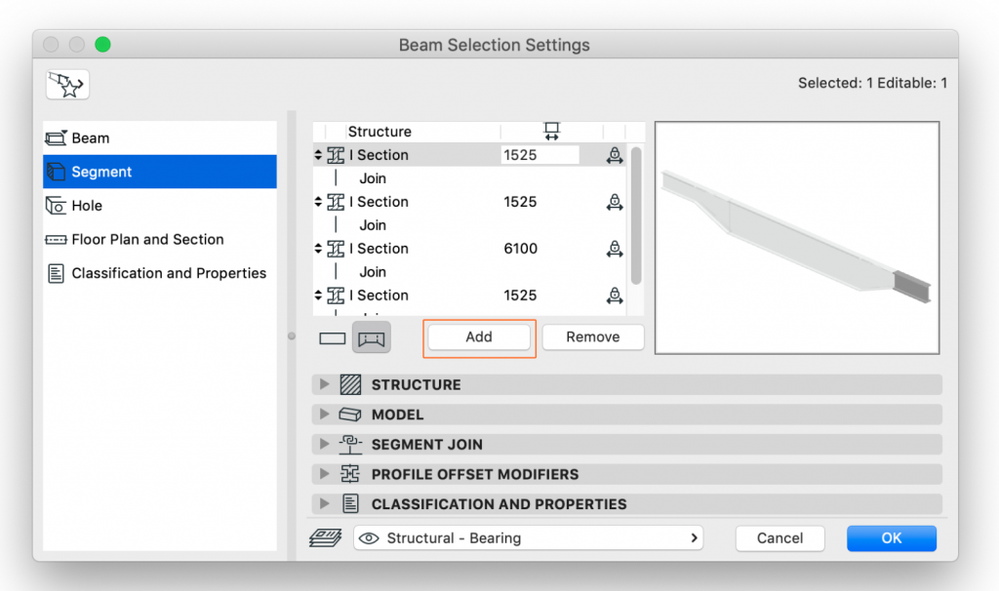
Task: Click the Add segment button
Action: (479, 337)
